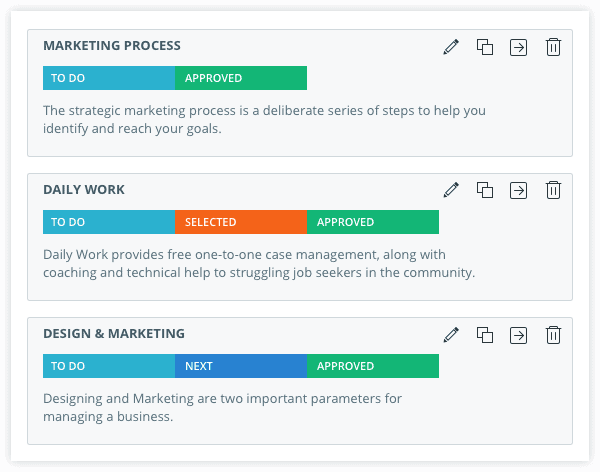Click the Design & Marketing description text
This screenshot has width=600, height=472.
click(x=222, y=407)
